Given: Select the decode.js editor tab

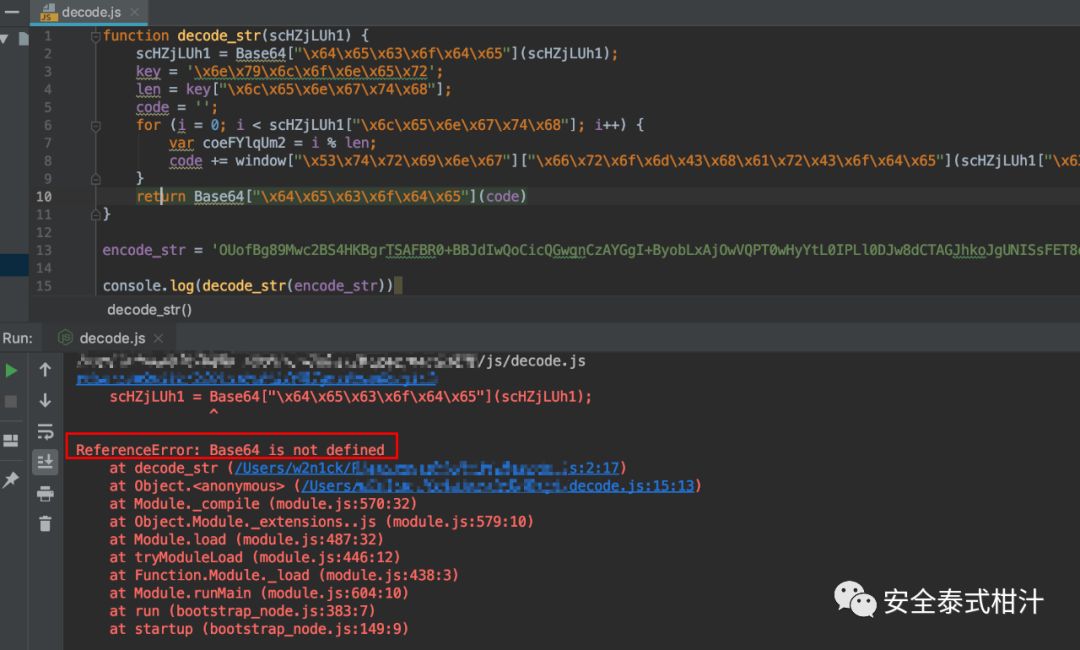Looking at the screenshot, I should coord(90,13).
